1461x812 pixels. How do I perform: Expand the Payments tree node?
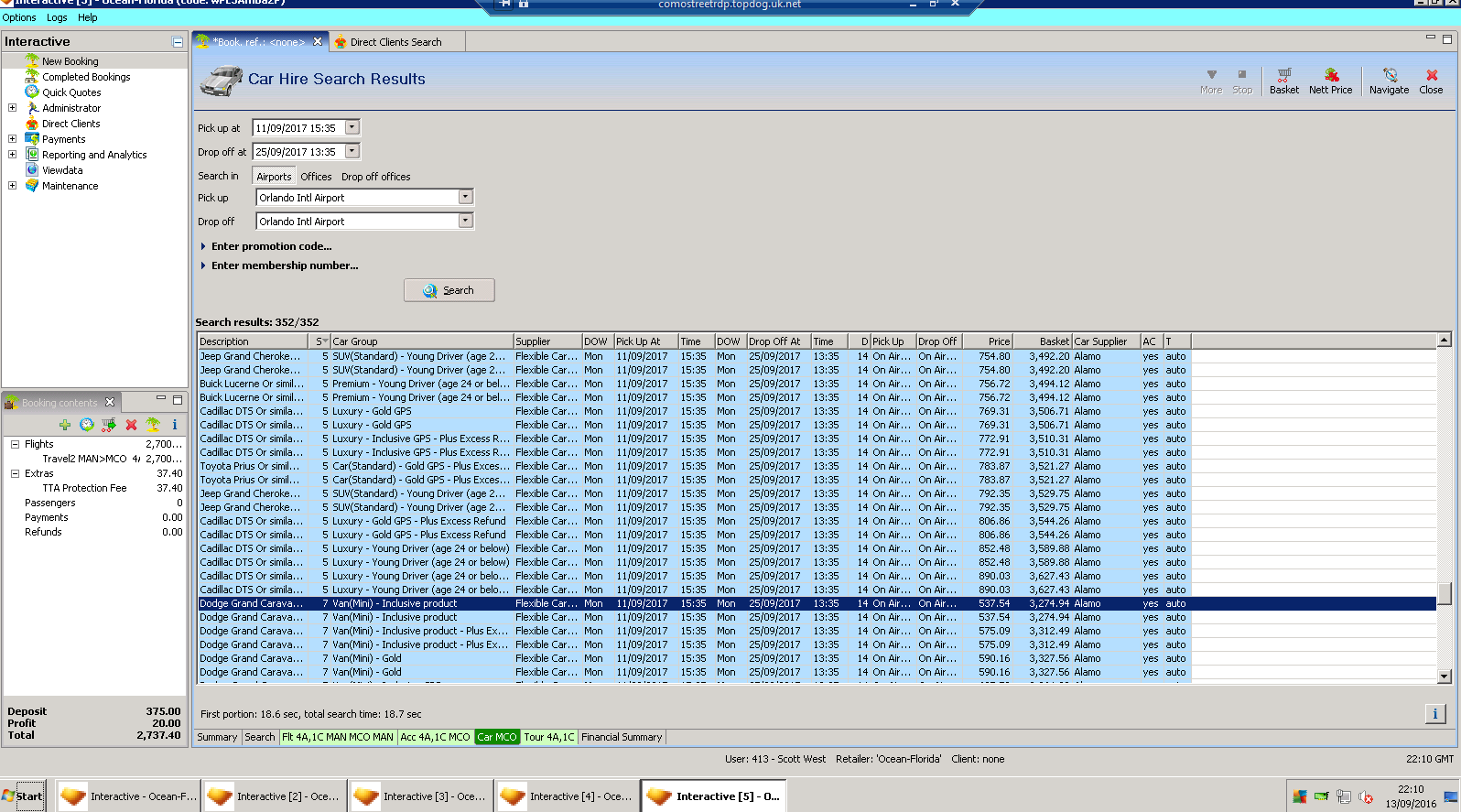(x=12, y=138)
